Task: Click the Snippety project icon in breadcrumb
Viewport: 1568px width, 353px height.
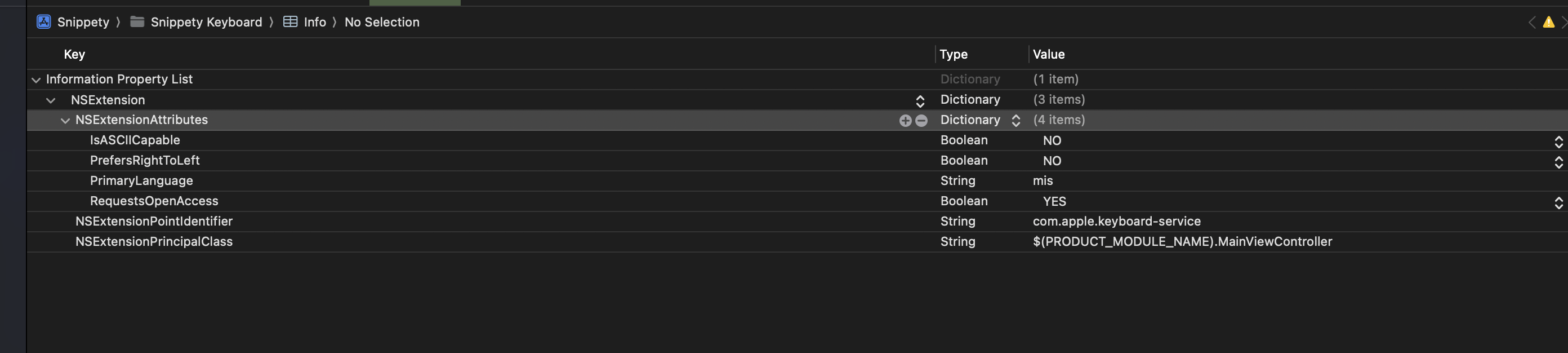Action: pos(44,22)
